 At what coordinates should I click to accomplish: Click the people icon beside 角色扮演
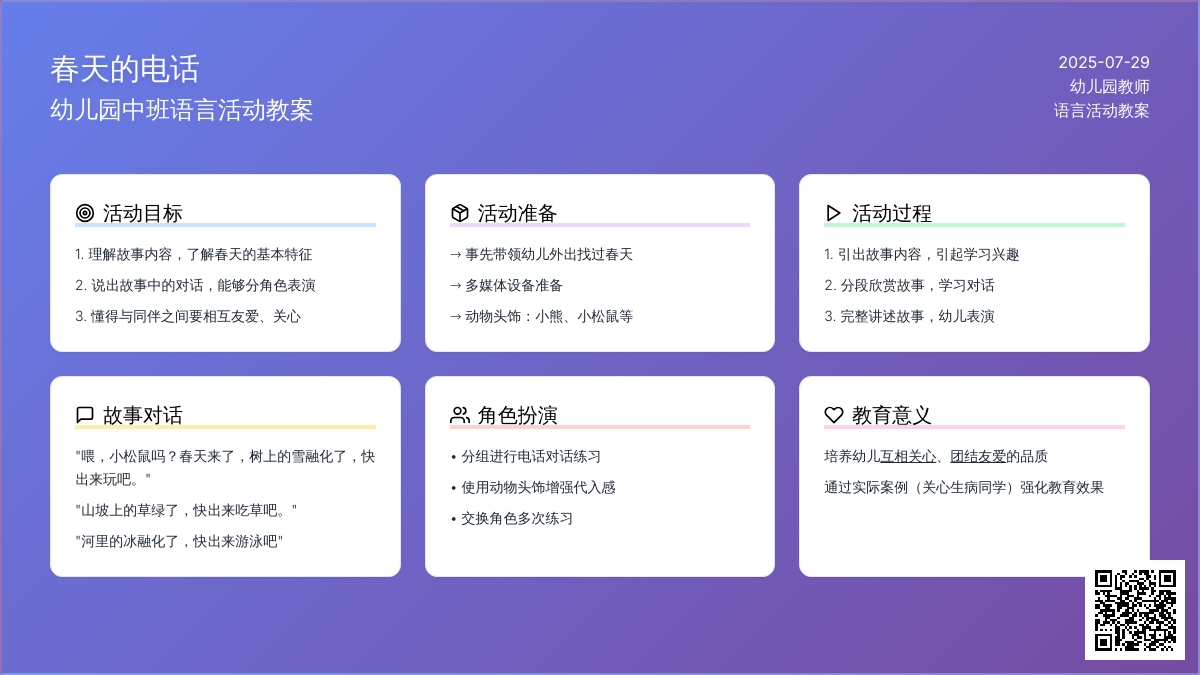459,415
